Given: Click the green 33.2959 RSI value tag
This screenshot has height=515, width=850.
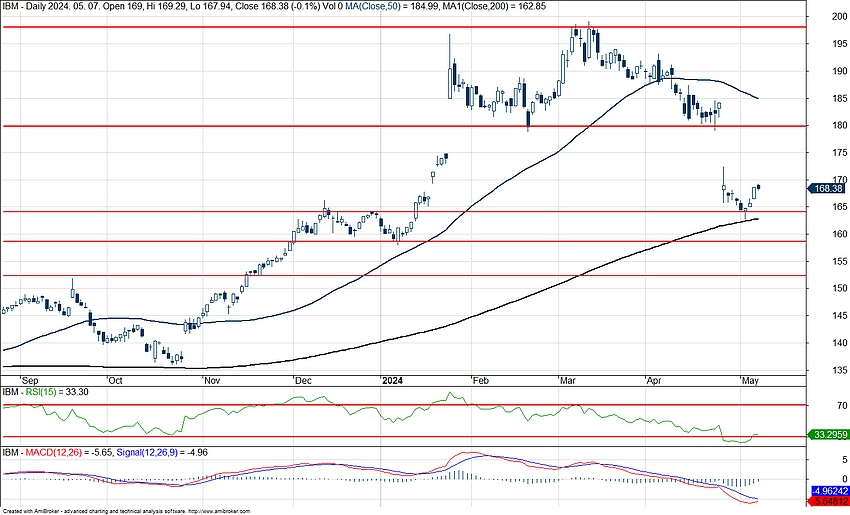Looking at the screenshot, I should 826,435.
